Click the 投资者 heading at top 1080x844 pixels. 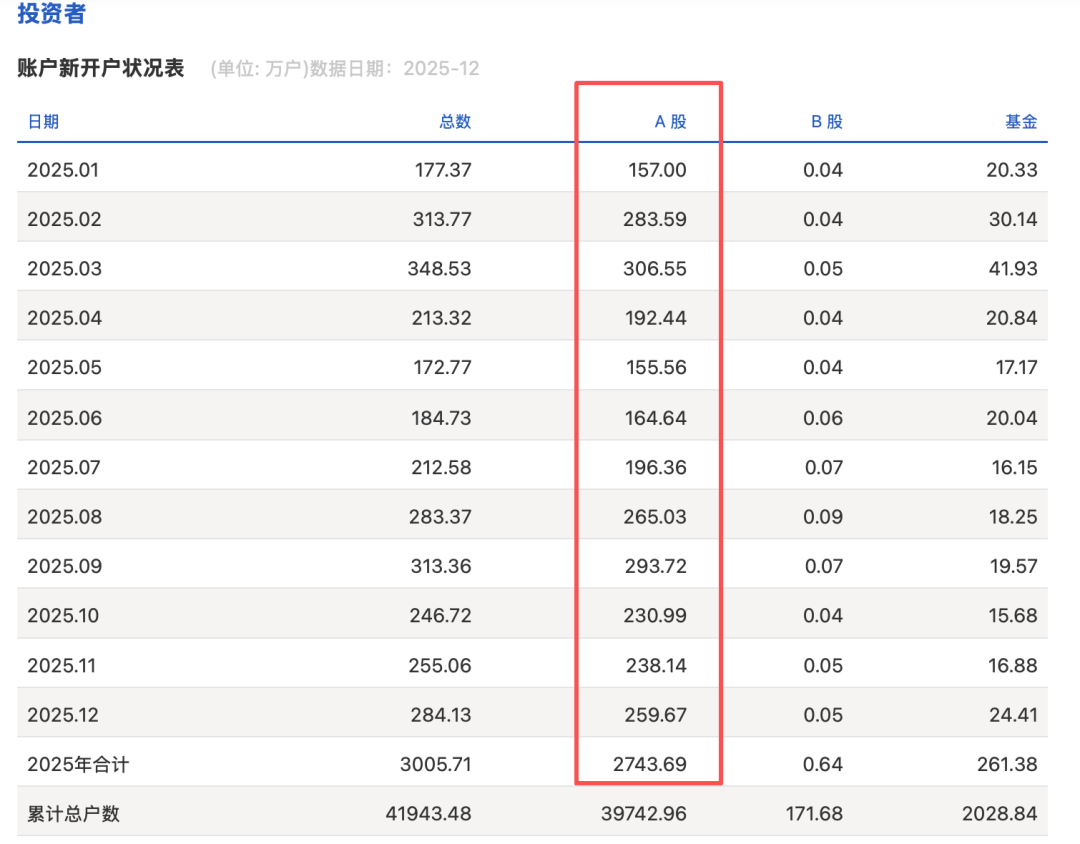[51, 14]
